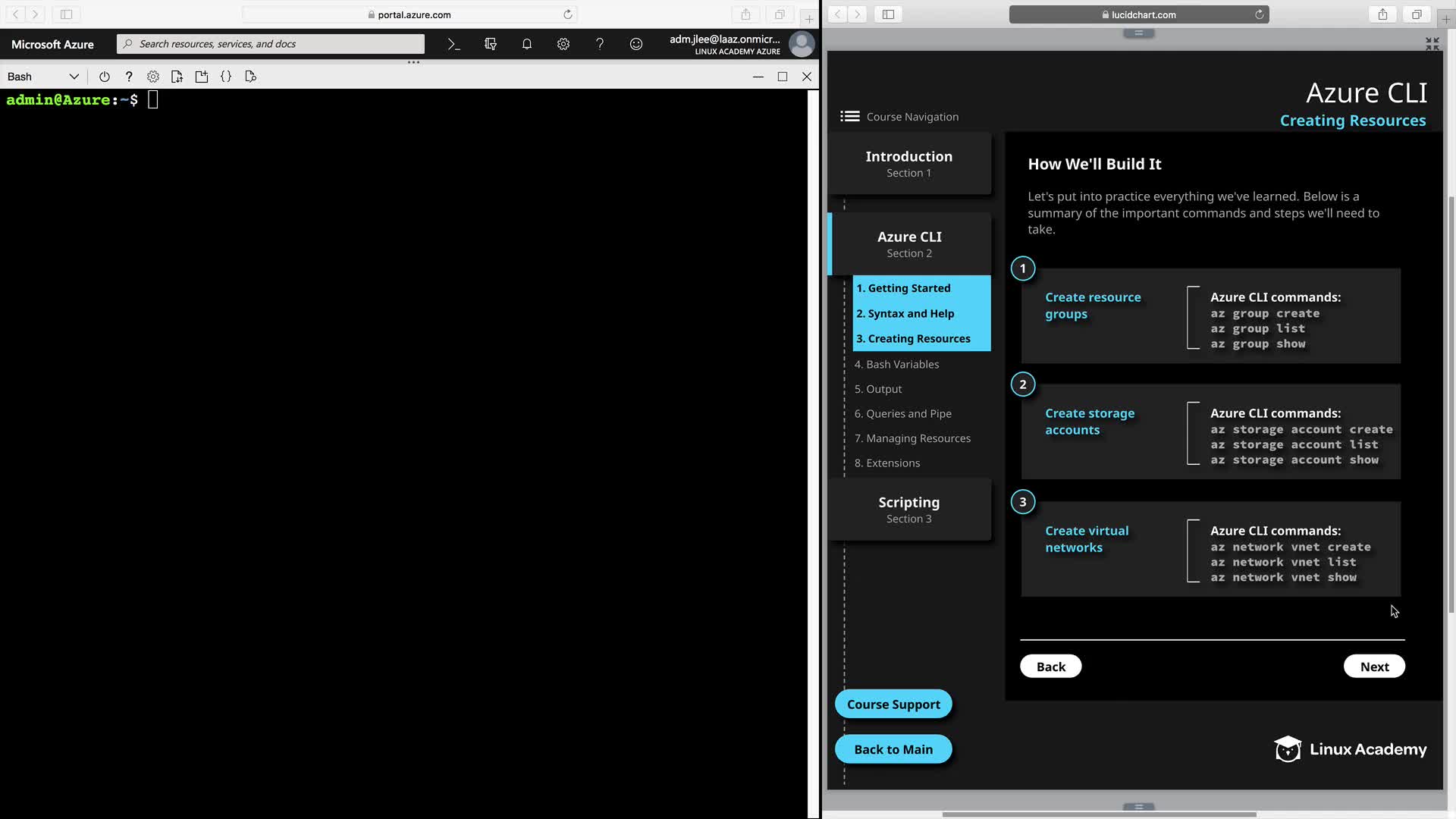Open Azure notifications bell

(x=527, y=44)
